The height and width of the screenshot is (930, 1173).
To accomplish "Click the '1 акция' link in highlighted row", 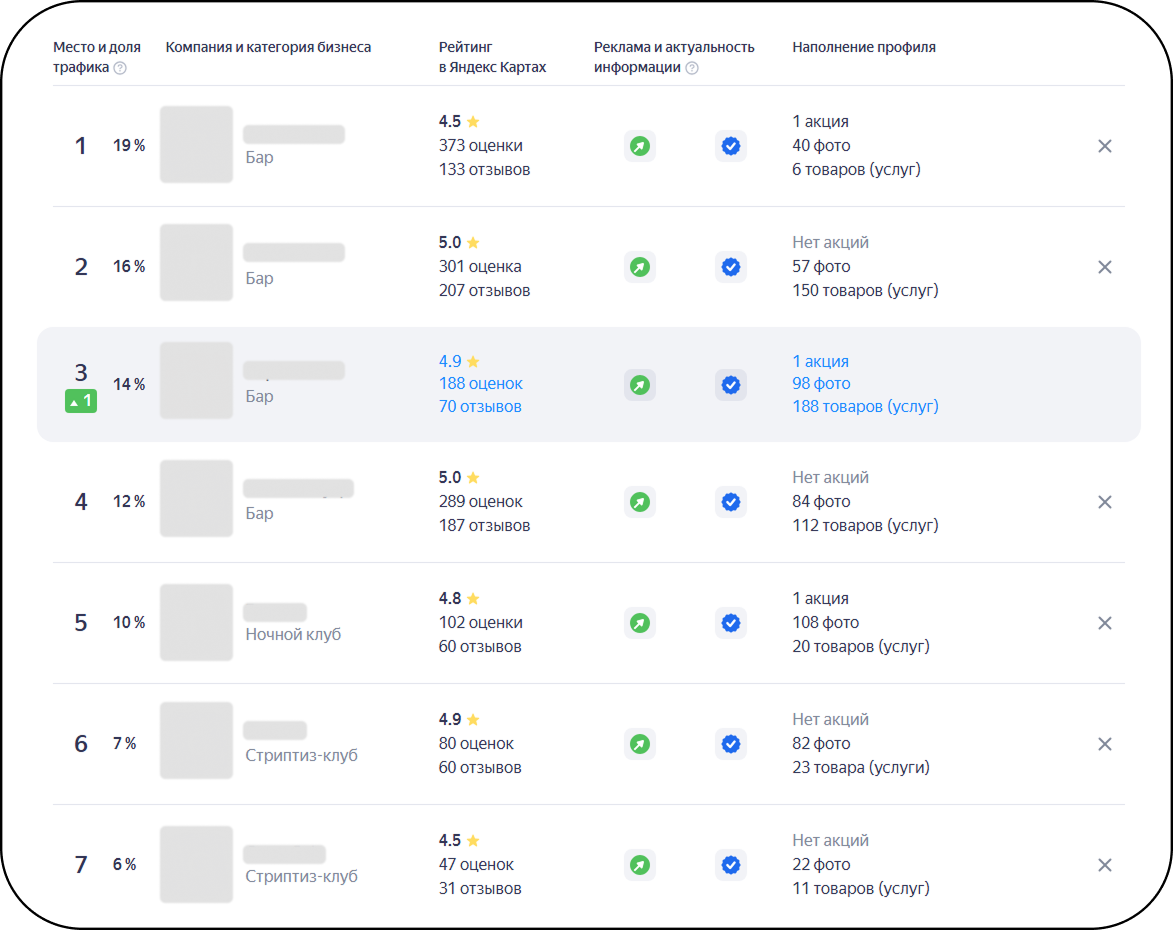I will tap(820, 361).
